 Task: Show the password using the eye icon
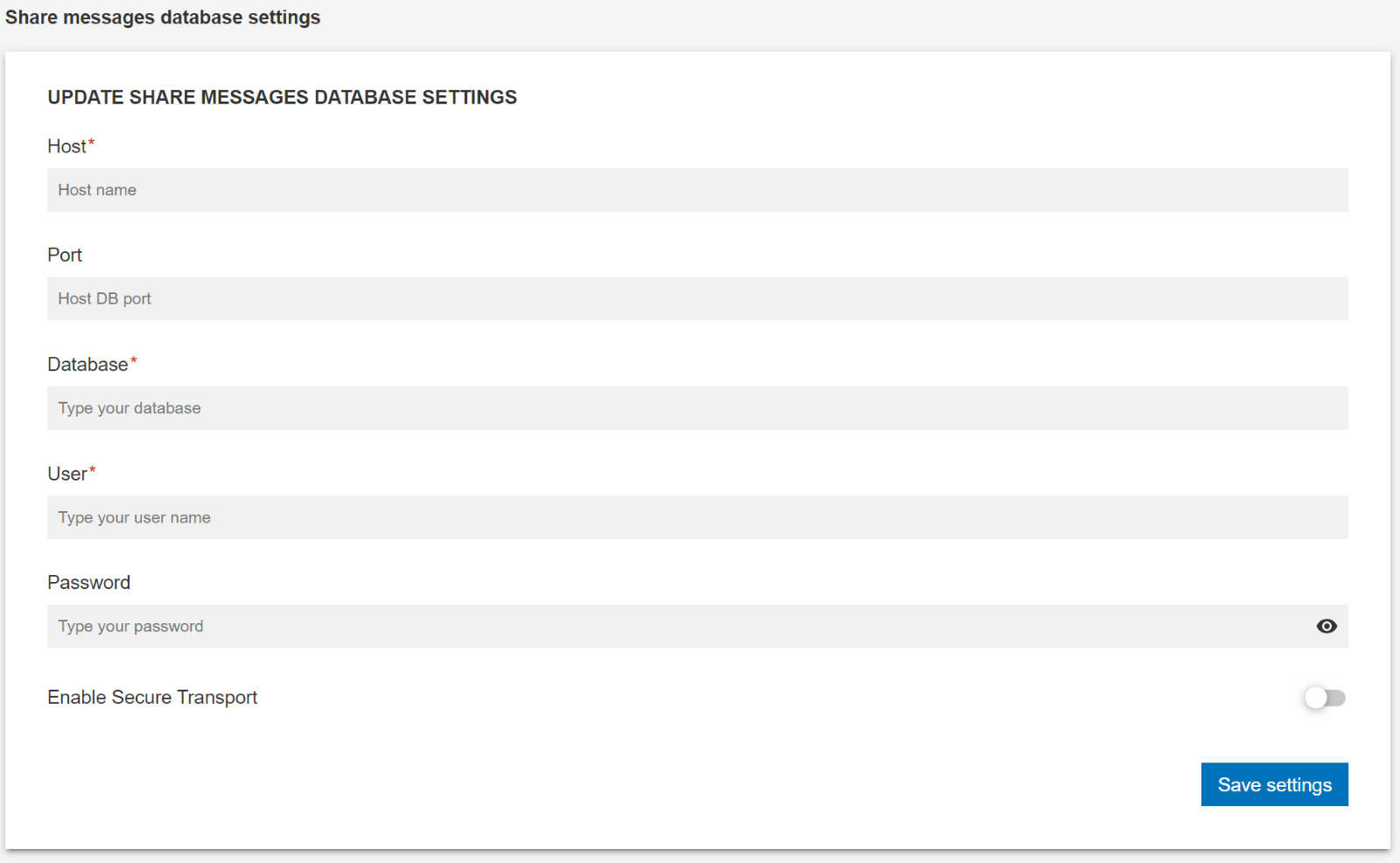coord(1326,626)
